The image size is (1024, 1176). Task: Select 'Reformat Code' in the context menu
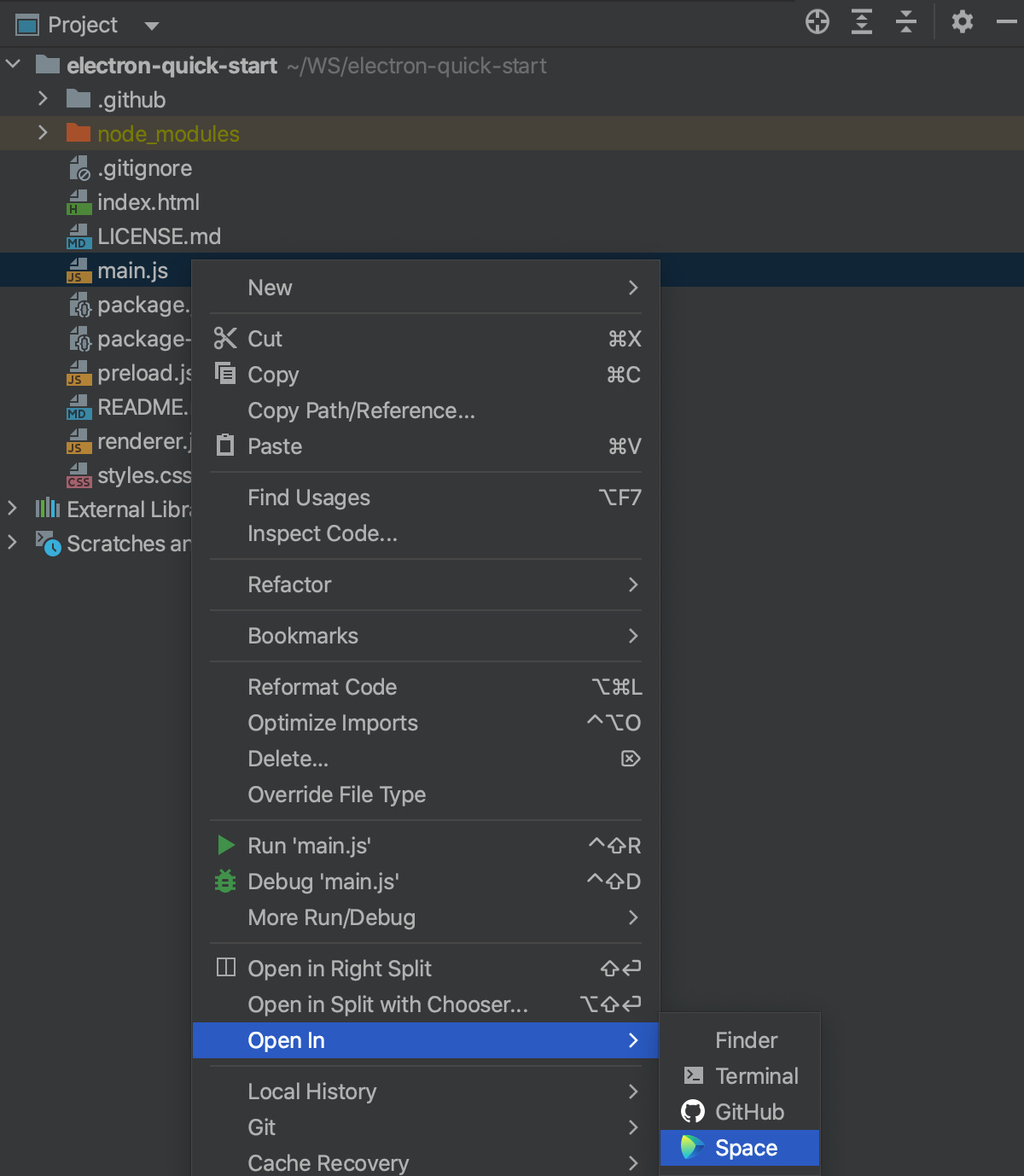point(322,686)
